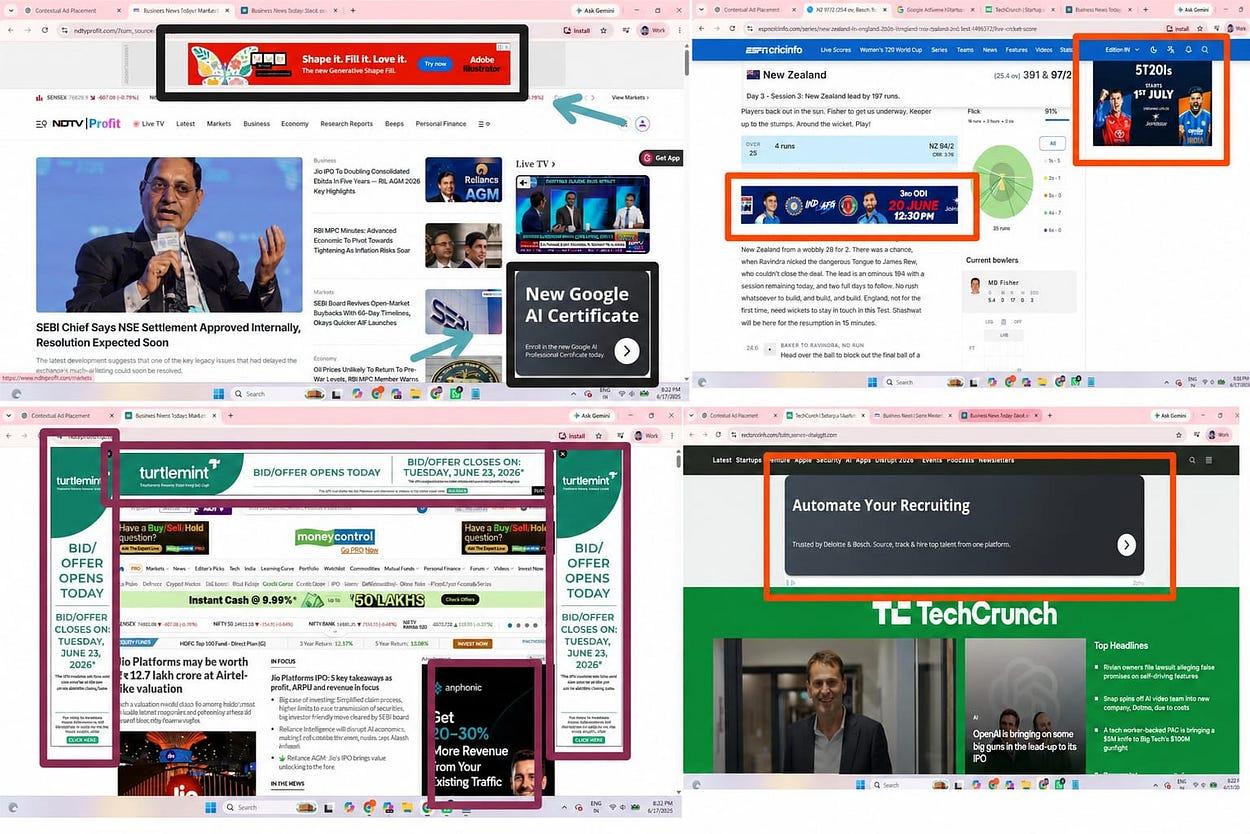This screenshot has height=834, width=1250.
Task: Click Install button in Moneycontrol browser window
Action: click(573, 436)
